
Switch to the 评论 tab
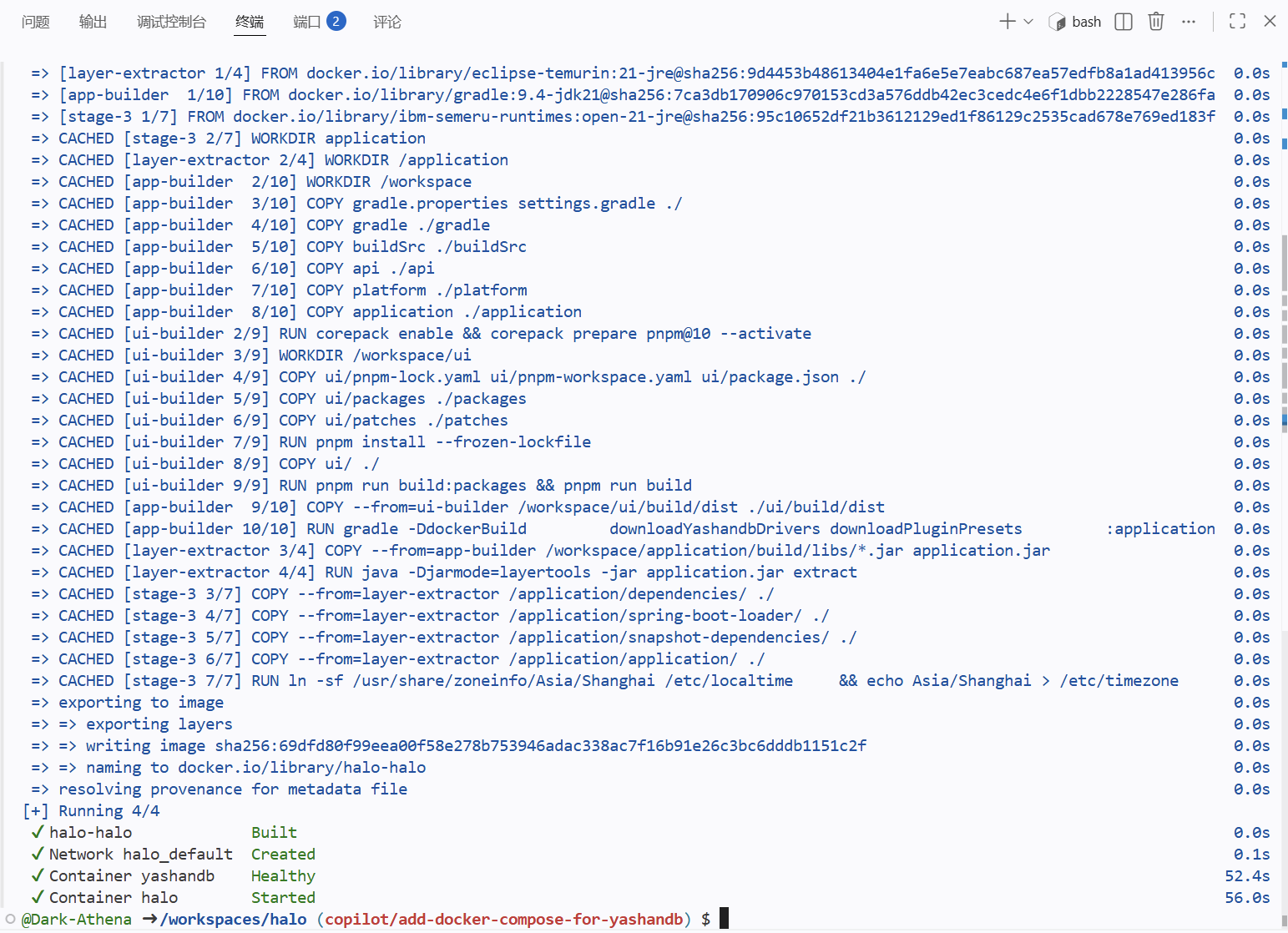[x=386, y=22]
